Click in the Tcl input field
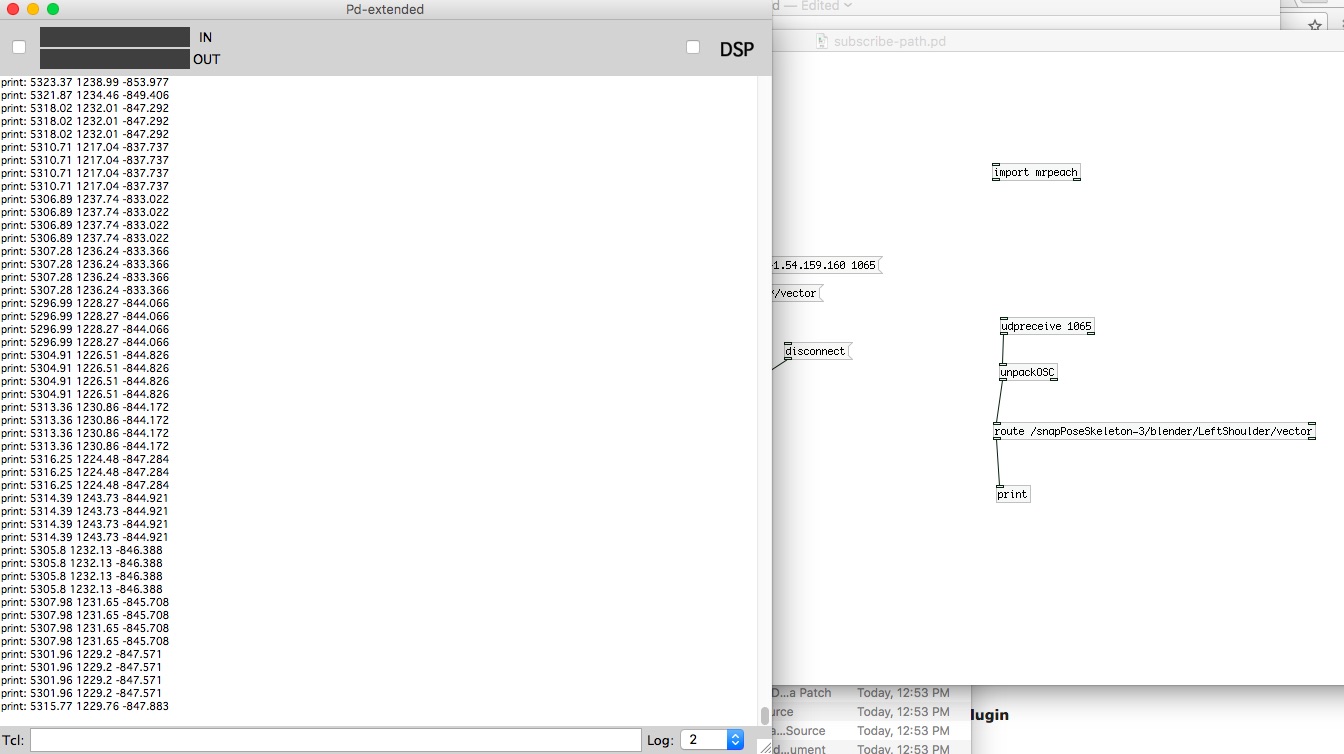The image size is (1344, 754). 335,740
